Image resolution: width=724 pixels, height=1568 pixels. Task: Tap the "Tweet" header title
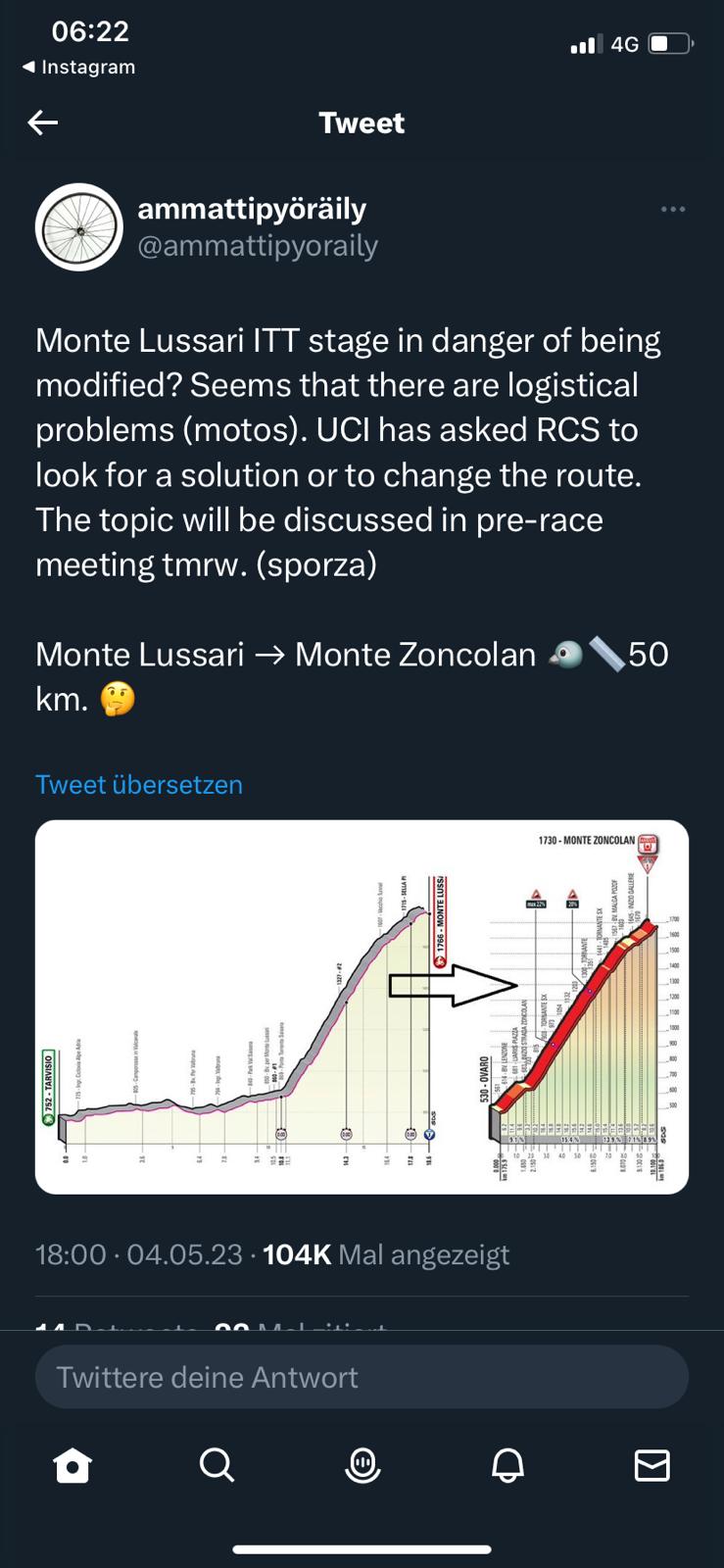[x=362, y=122]
